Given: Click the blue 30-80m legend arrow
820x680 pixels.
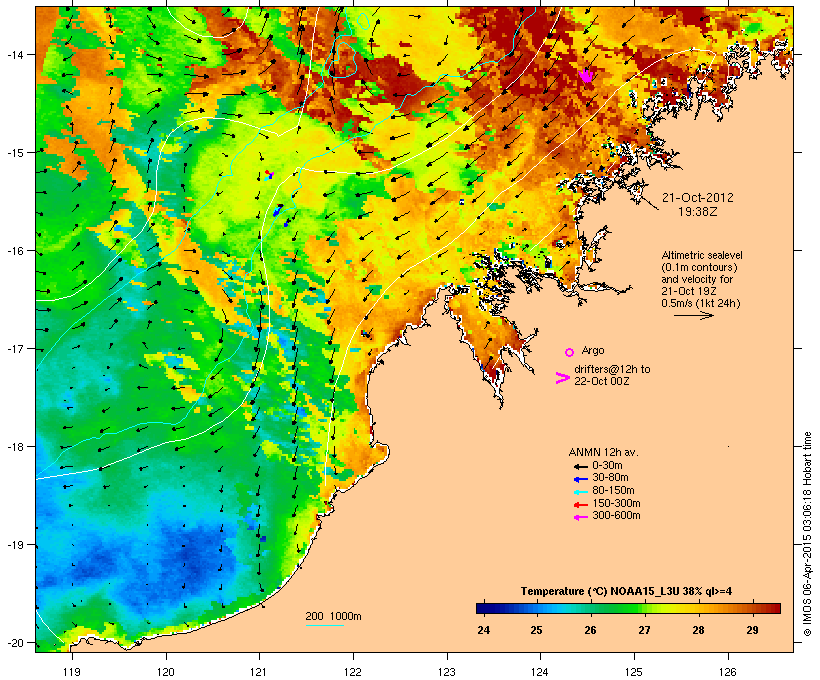Looking at the screenshot, I should click(580, 479).
